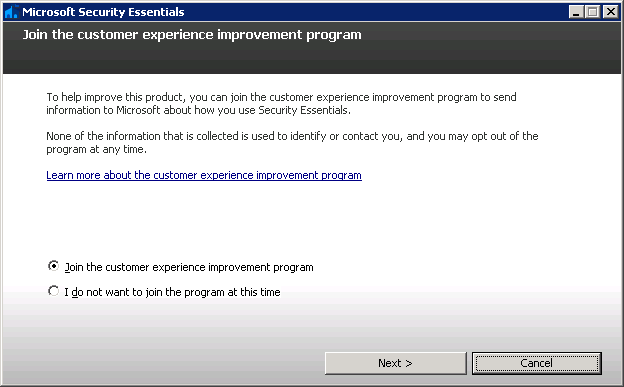Proceed with the Next > button
The image size is (624, 387).
coord(396,363)
